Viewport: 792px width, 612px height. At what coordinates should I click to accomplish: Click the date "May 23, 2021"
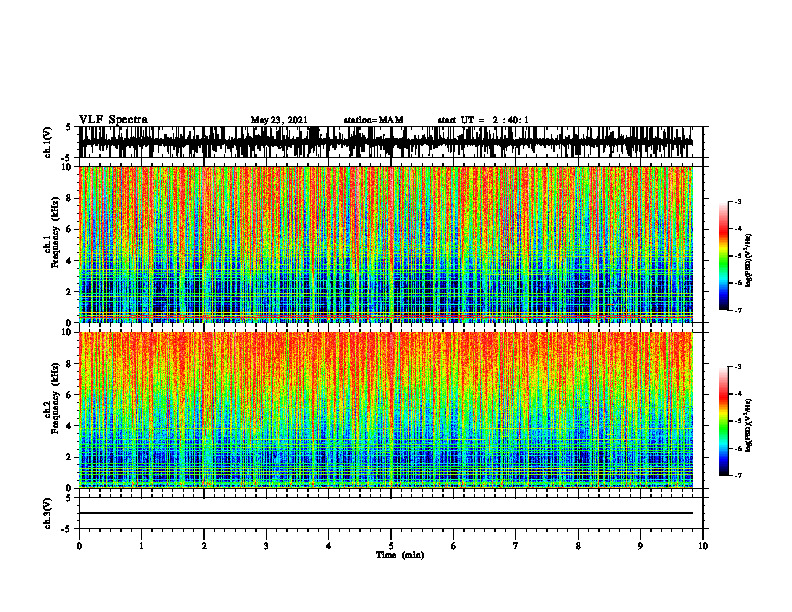tap(279, 120)
